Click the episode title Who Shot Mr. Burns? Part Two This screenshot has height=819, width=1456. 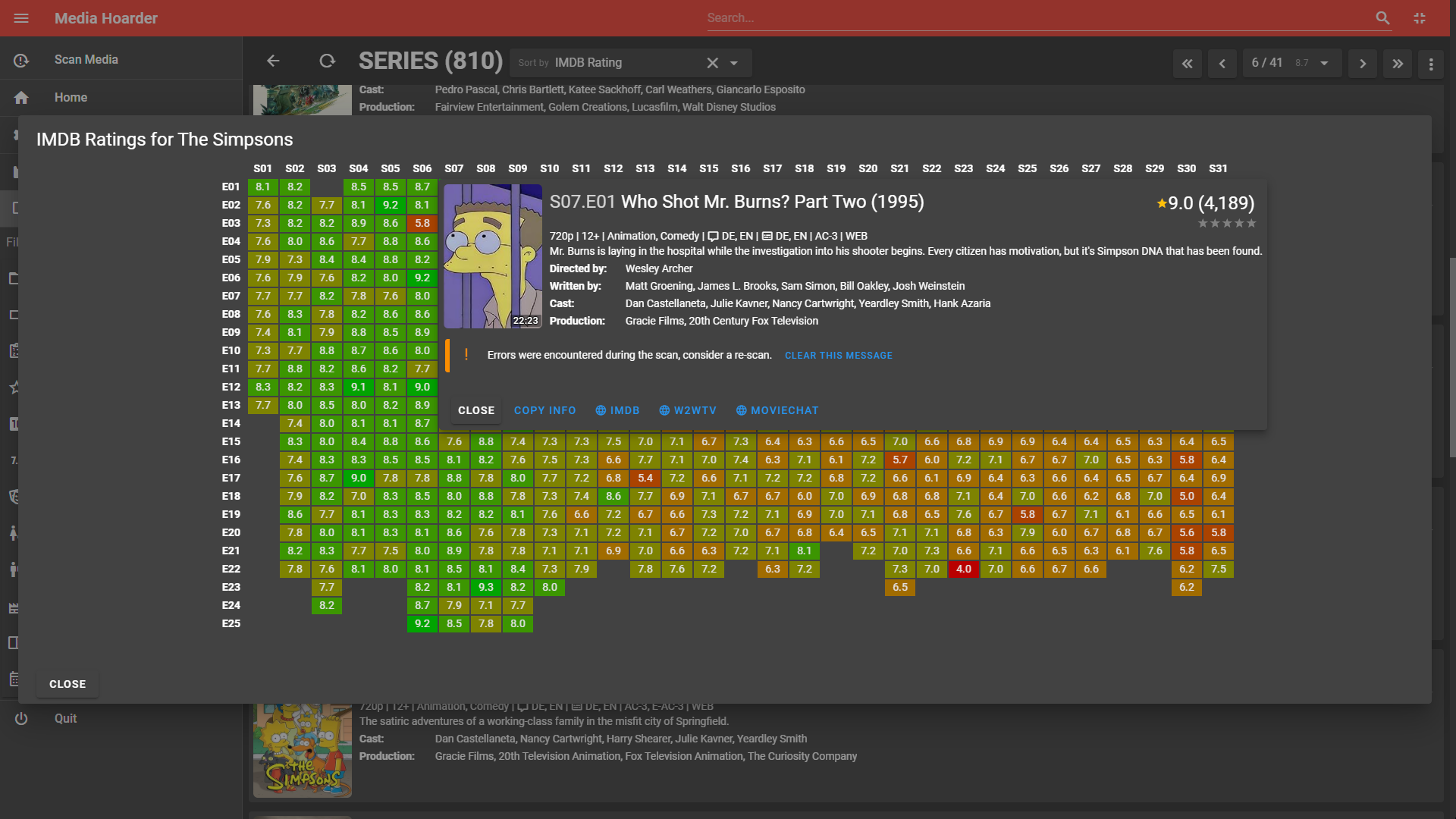[772, 202]
